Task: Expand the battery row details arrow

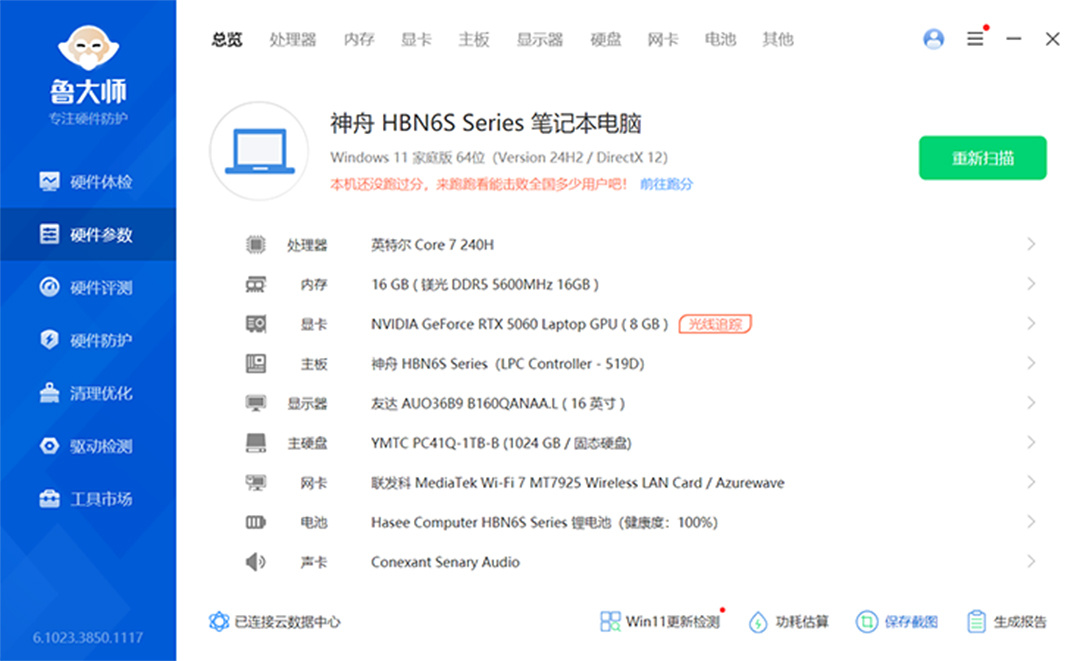Action: (x=1030, y=522)
